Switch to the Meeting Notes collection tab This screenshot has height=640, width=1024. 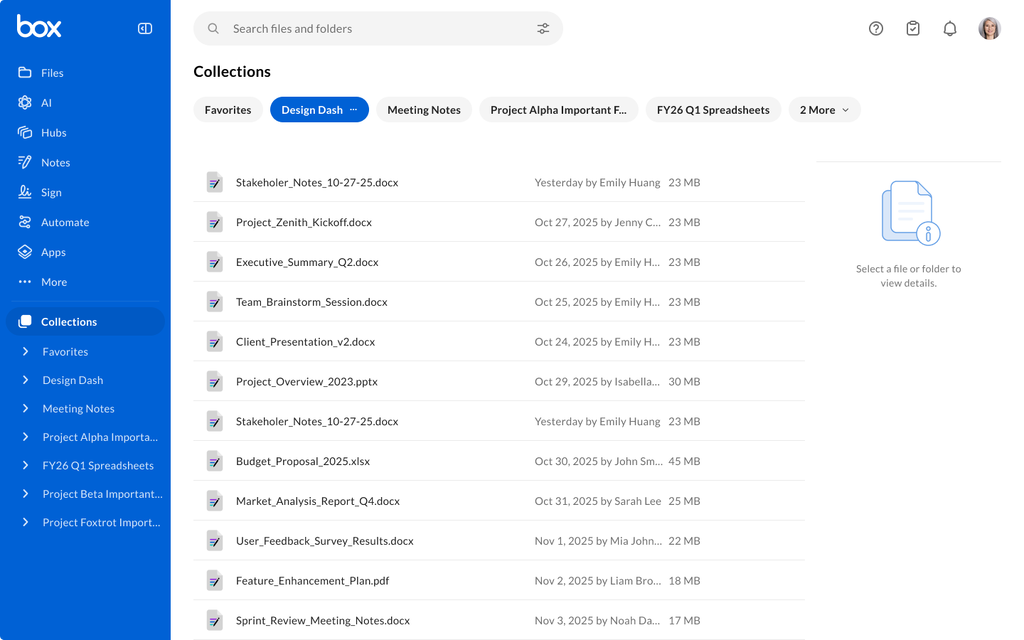(424, 110)
